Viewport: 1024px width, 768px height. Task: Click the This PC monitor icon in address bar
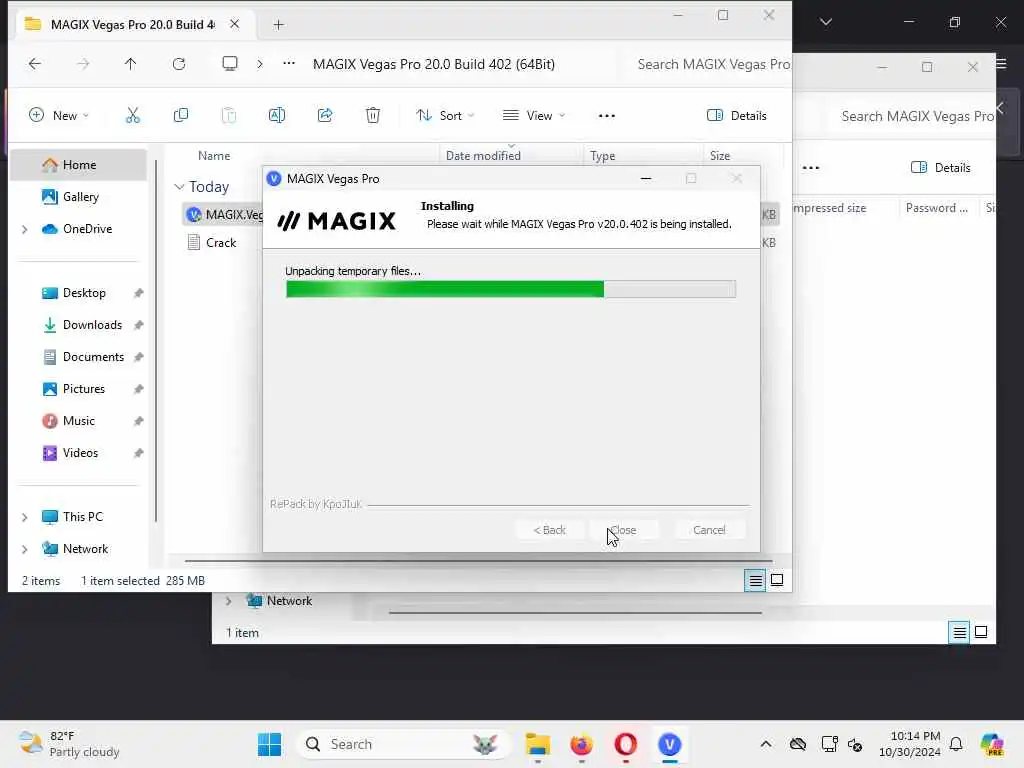click(x=230, y=63)
